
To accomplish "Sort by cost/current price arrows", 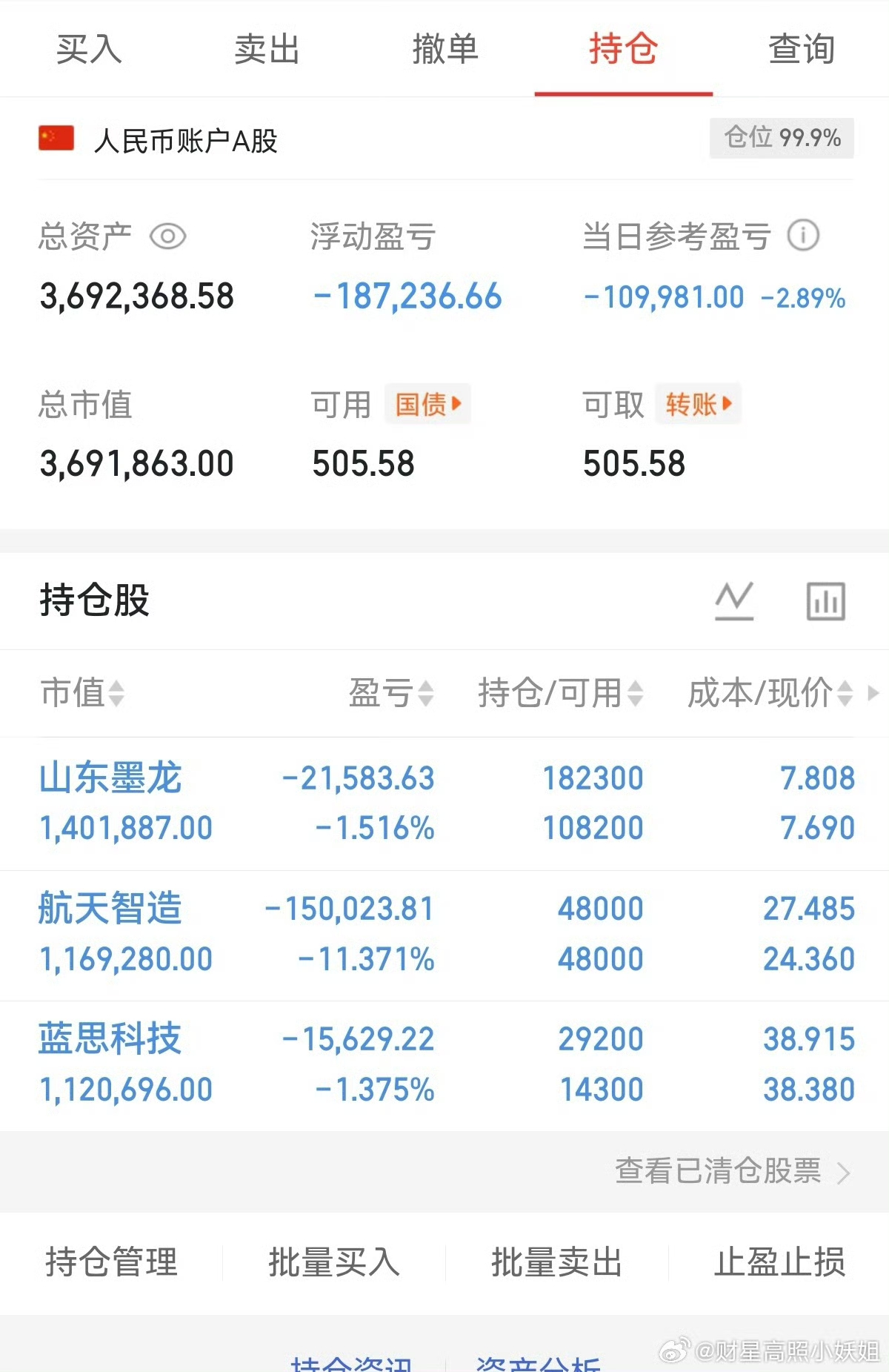I will click(x=845, y=694).
